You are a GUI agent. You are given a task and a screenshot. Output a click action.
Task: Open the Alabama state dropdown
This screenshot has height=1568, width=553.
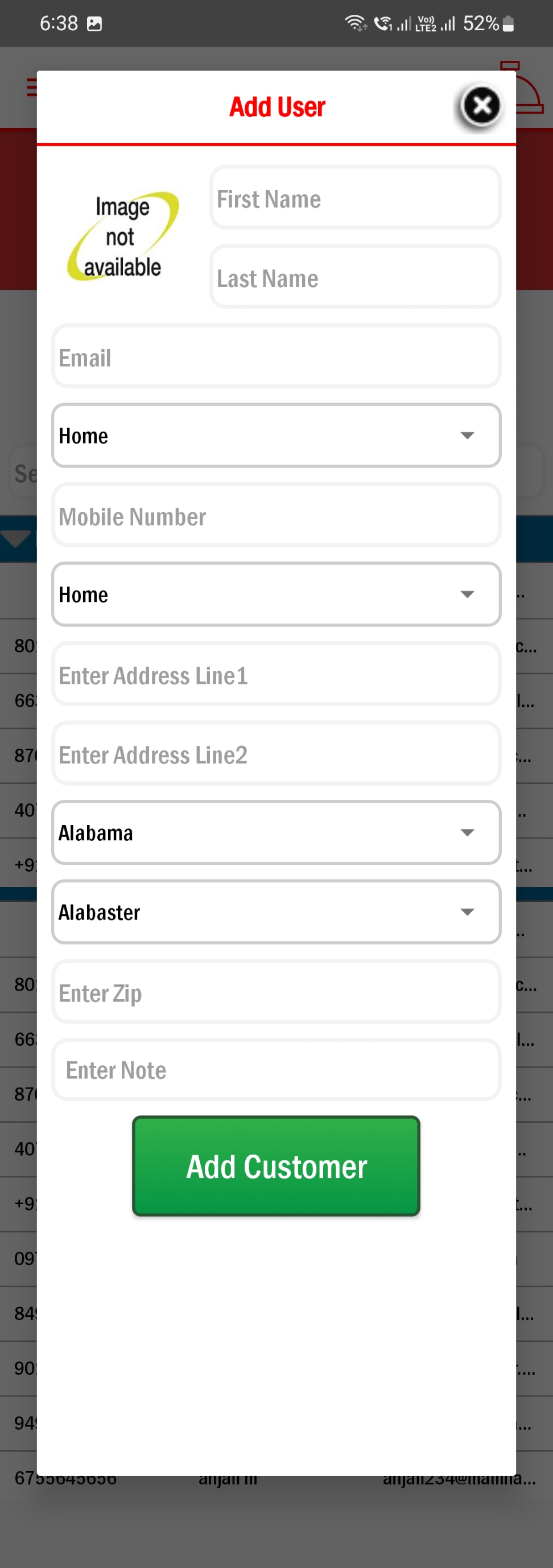pos(276,833)
